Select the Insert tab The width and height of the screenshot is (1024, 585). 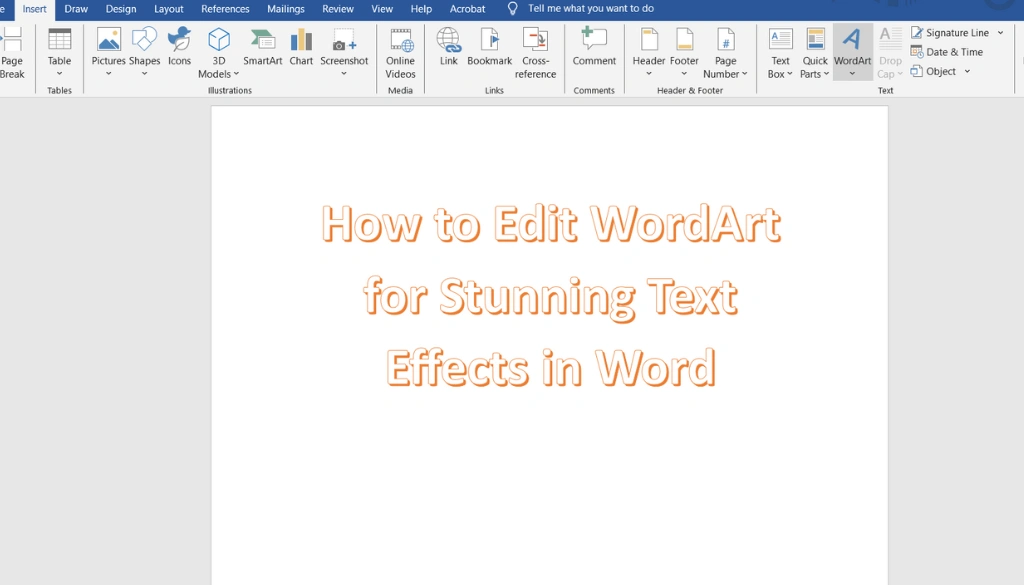(35, 9)
